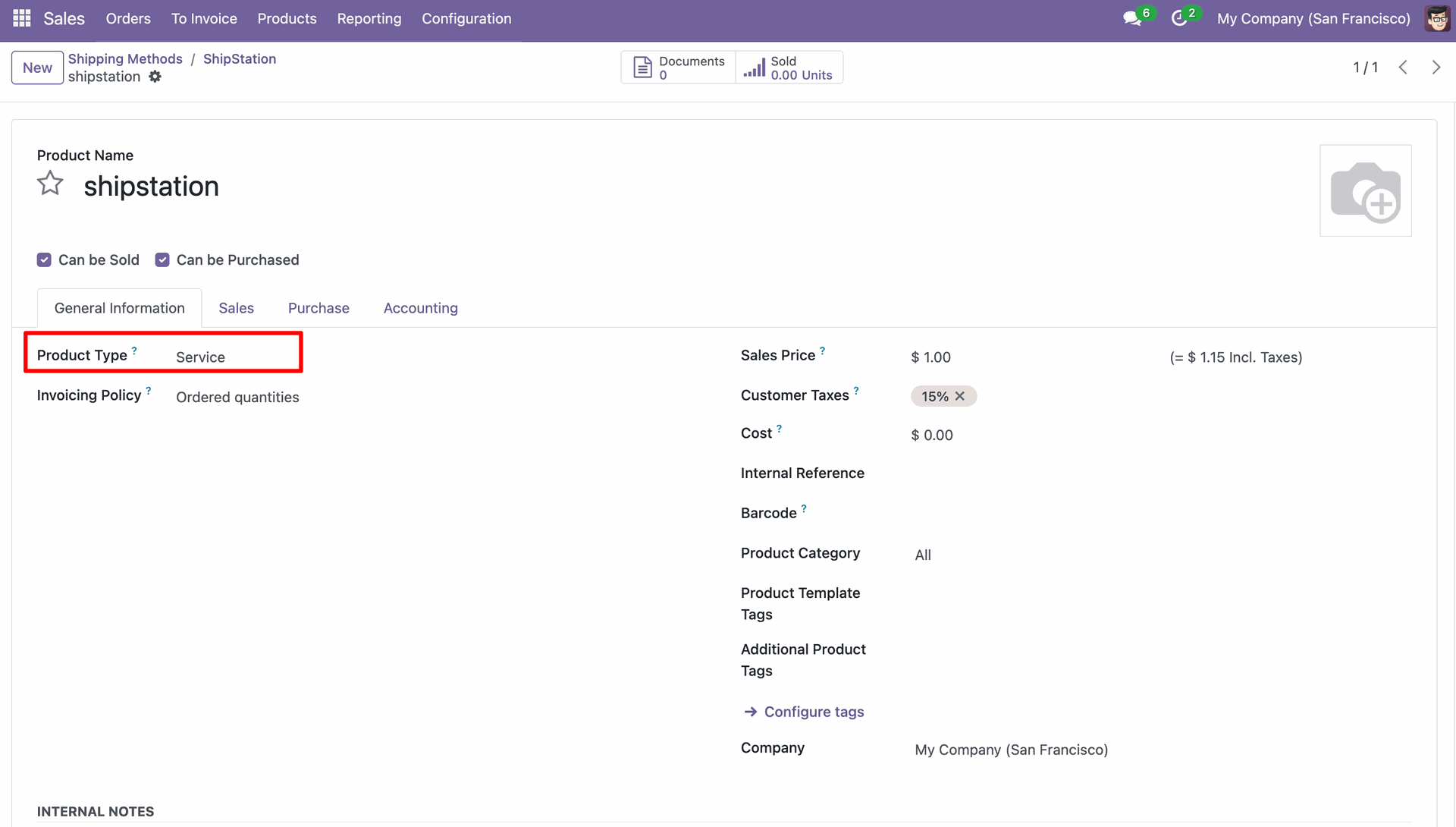Open Invoicing Policy dropdown Ordered quantities
The width and height of the screenshot is (1456, 827).
click(x=237, y=398)
